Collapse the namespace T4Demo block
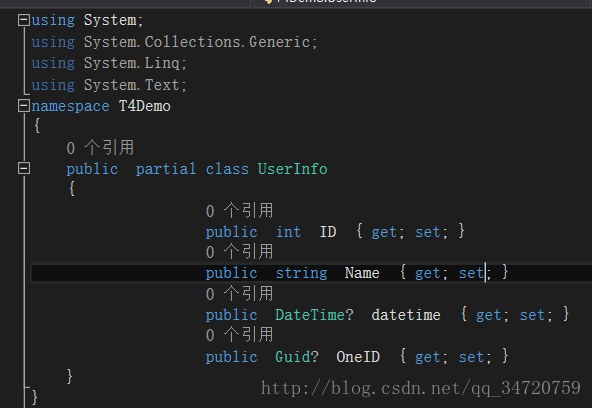 pos(24,106)
